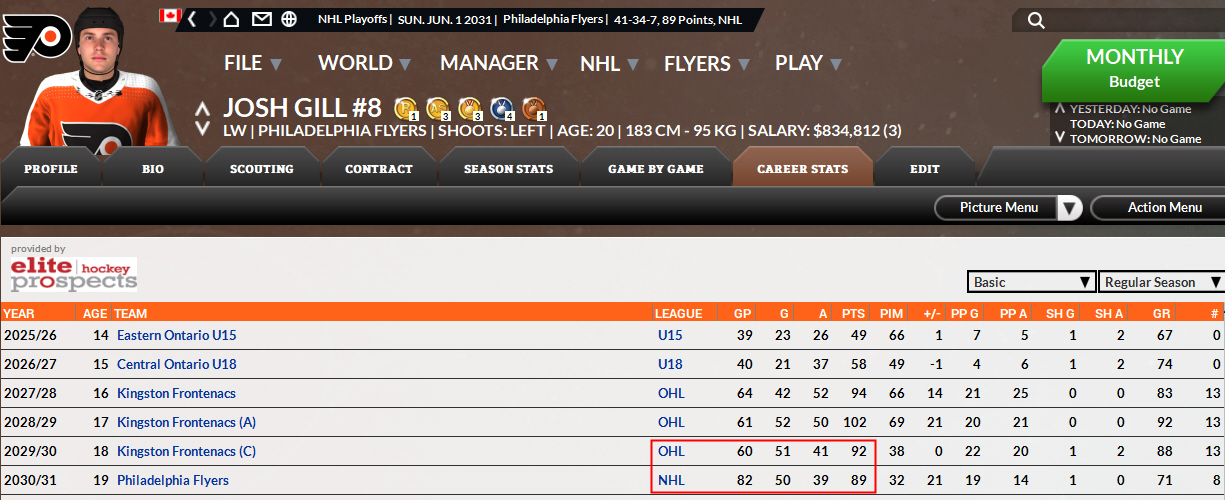Show next day with schedule down arrow
The width and height of the screenshot is (1225, 500).
[1060, 138]
